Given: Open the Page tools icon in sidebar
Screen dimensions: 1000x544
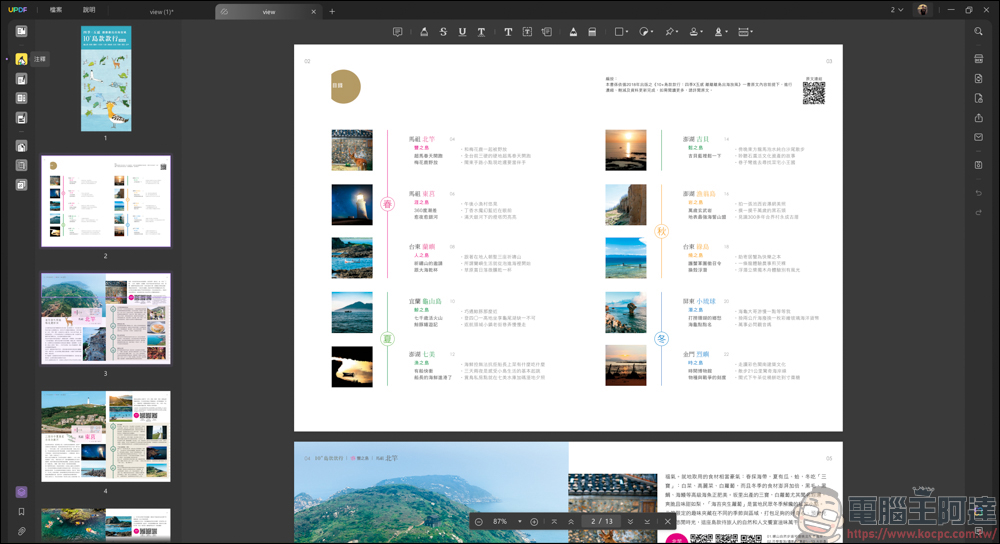Looking at the screenshot, I should click(21, 146).
